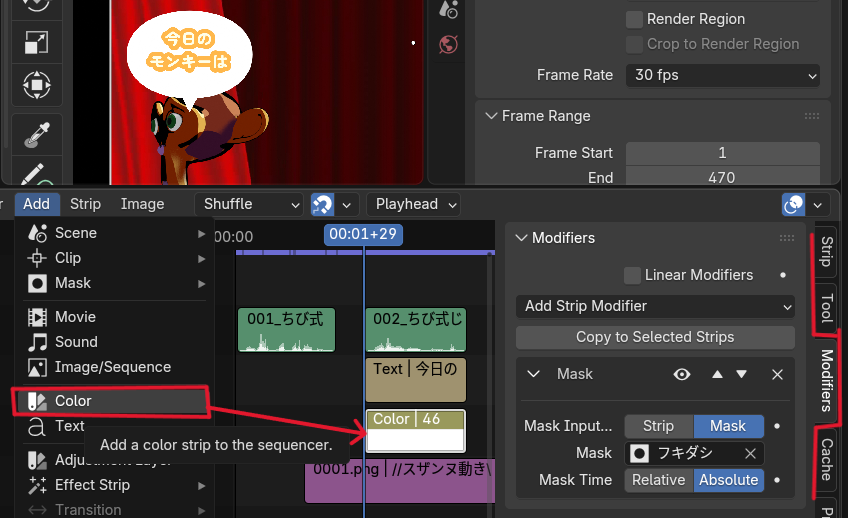Switch to the Cache sidebar tab
The width and height of the screenshot is (848, 518).
point(826,460)
